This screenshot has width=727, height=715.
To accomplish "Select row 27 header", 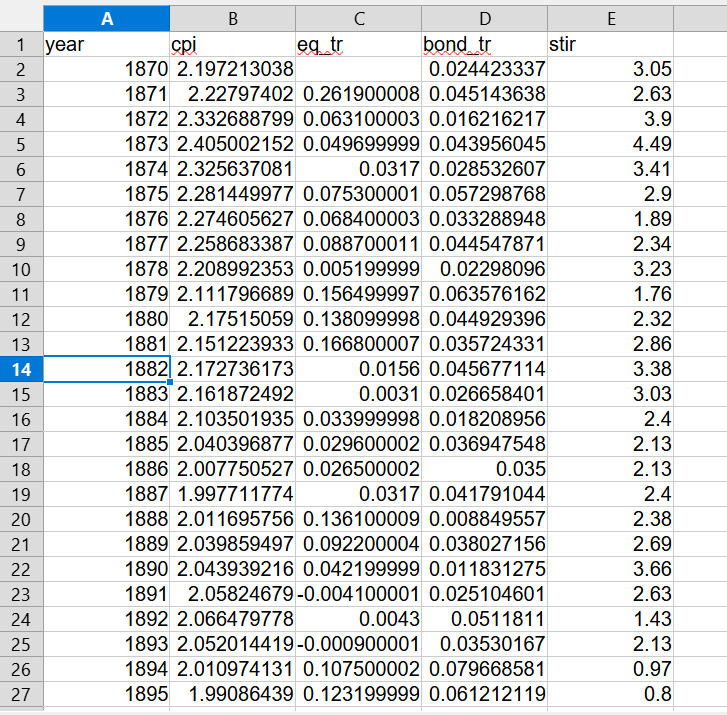I will (21, 695).
